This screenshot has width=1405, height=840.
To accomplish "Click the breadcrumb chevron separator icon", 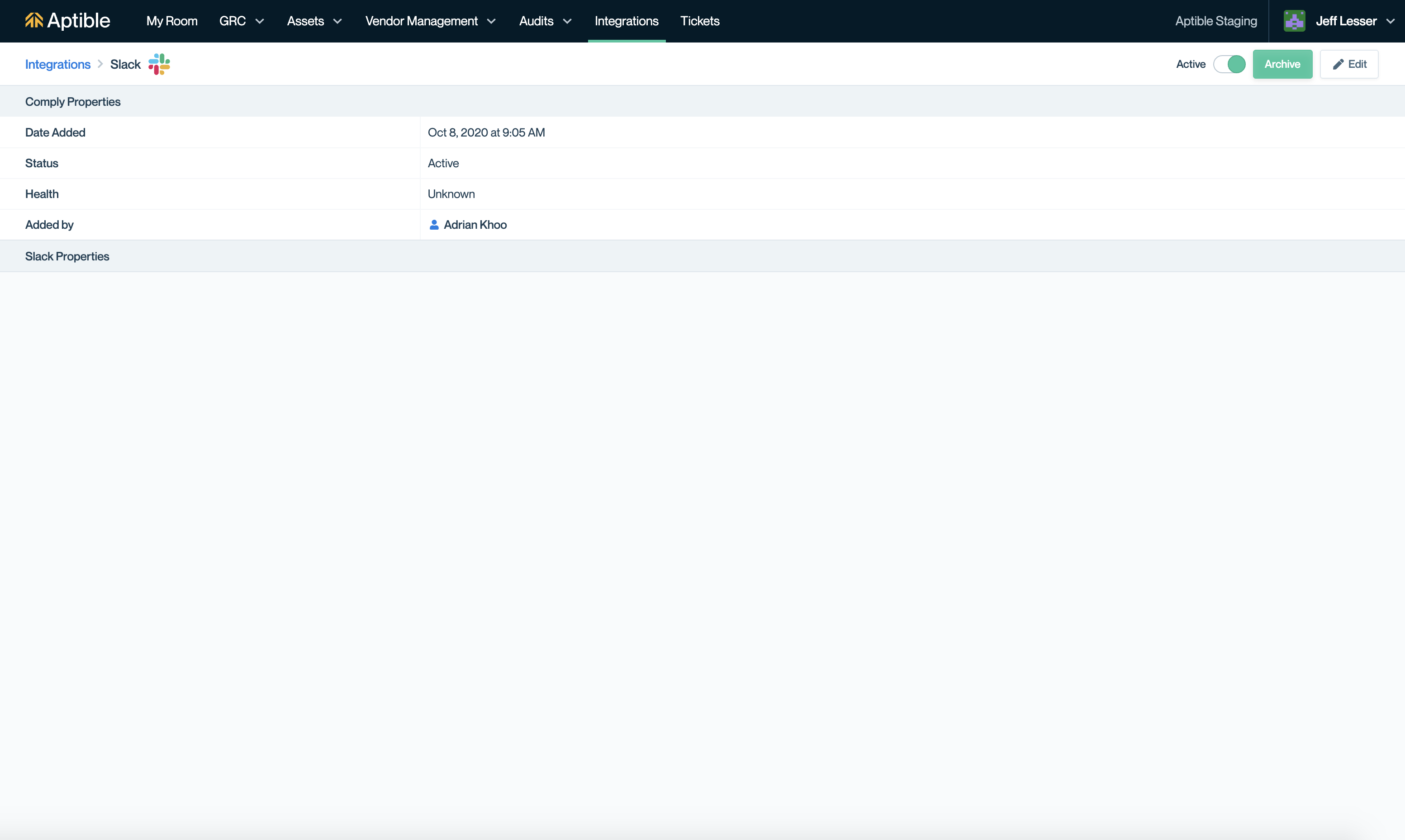I will click(100, 64).
